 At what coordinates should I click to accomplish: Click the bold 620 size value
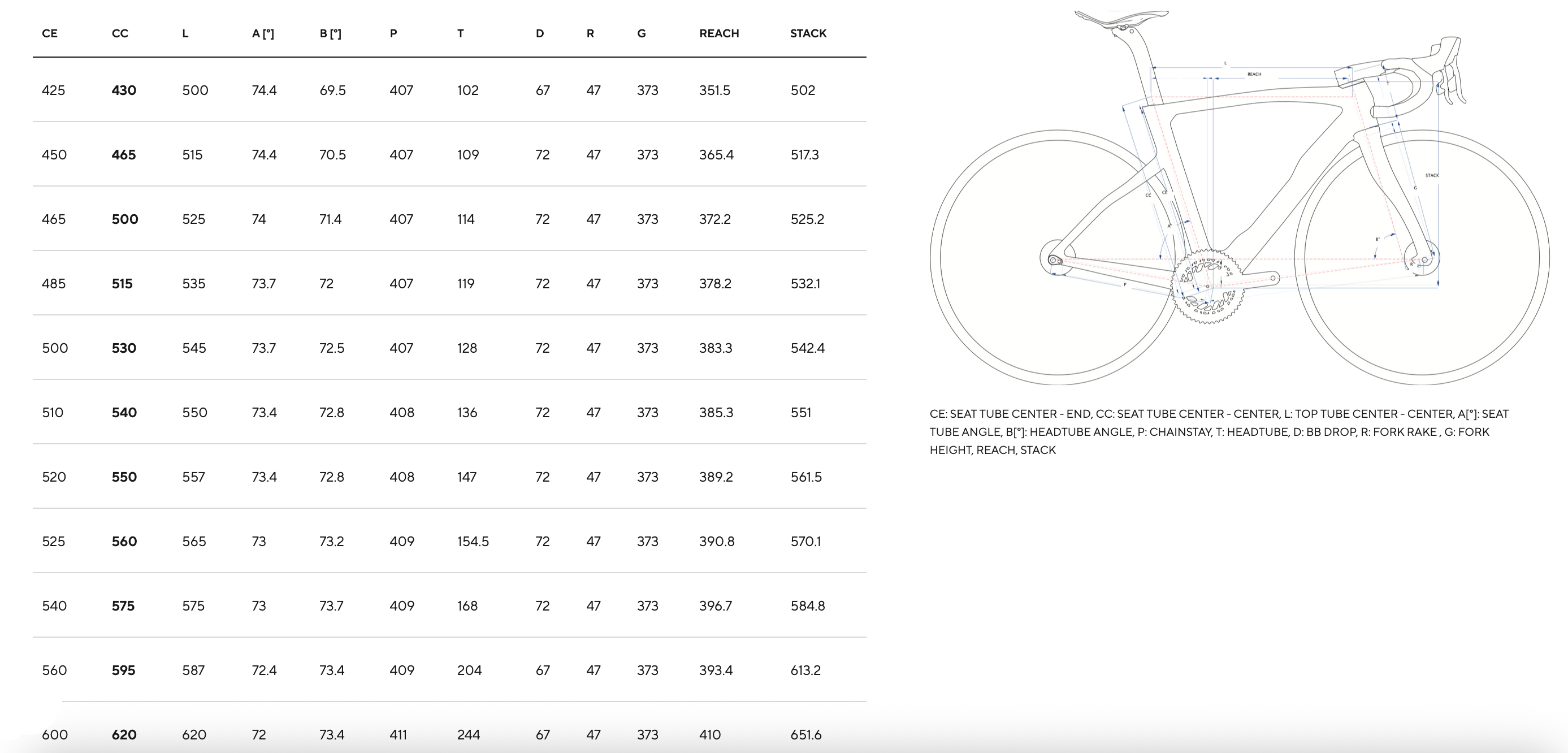tap(124, 735)
